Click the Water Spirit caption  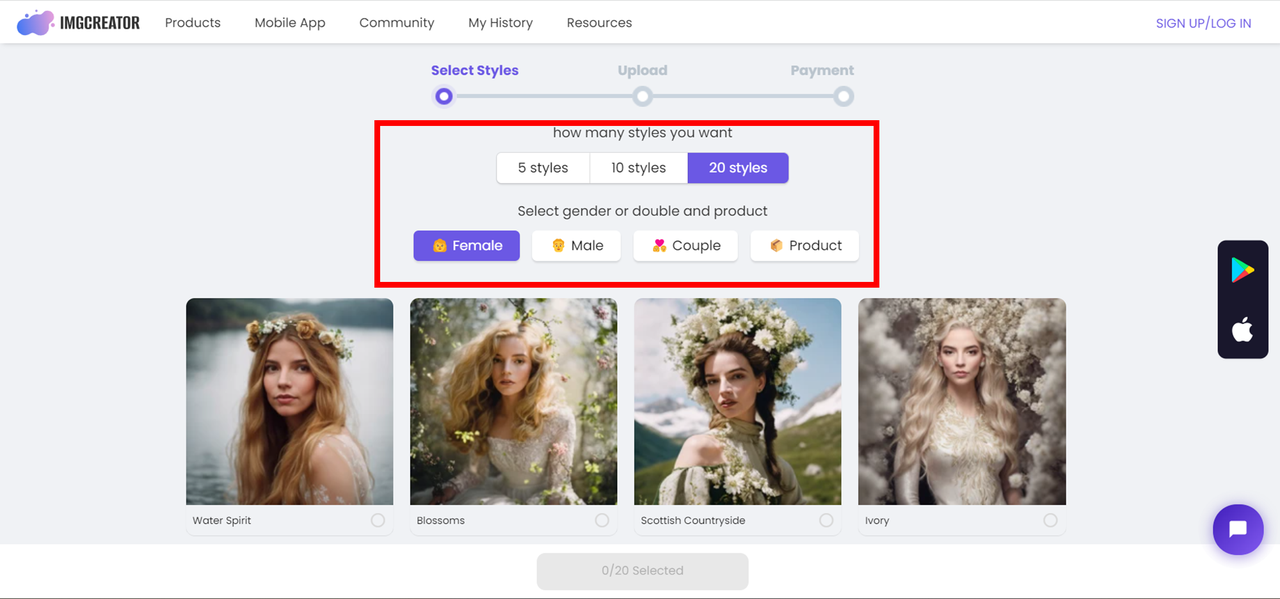click(222, 520)
